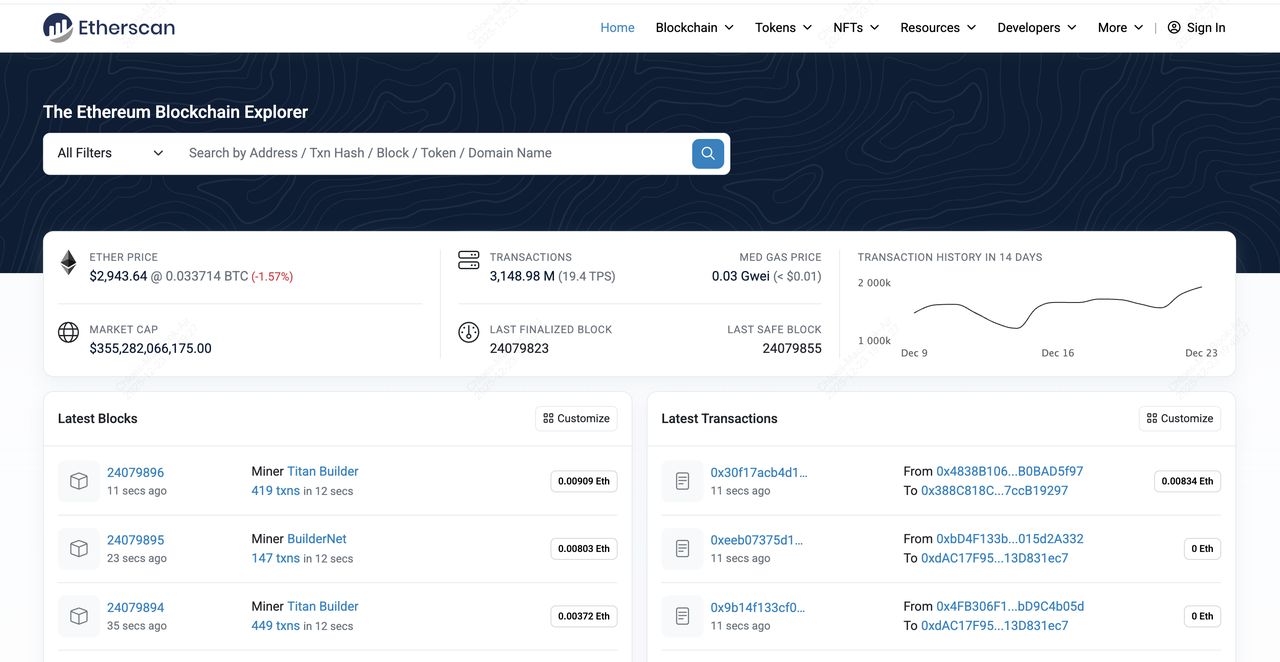This screenshot has height=662, width=1280.
Task: Expand the Tokens menu
Action: click(x=783, y=28)
